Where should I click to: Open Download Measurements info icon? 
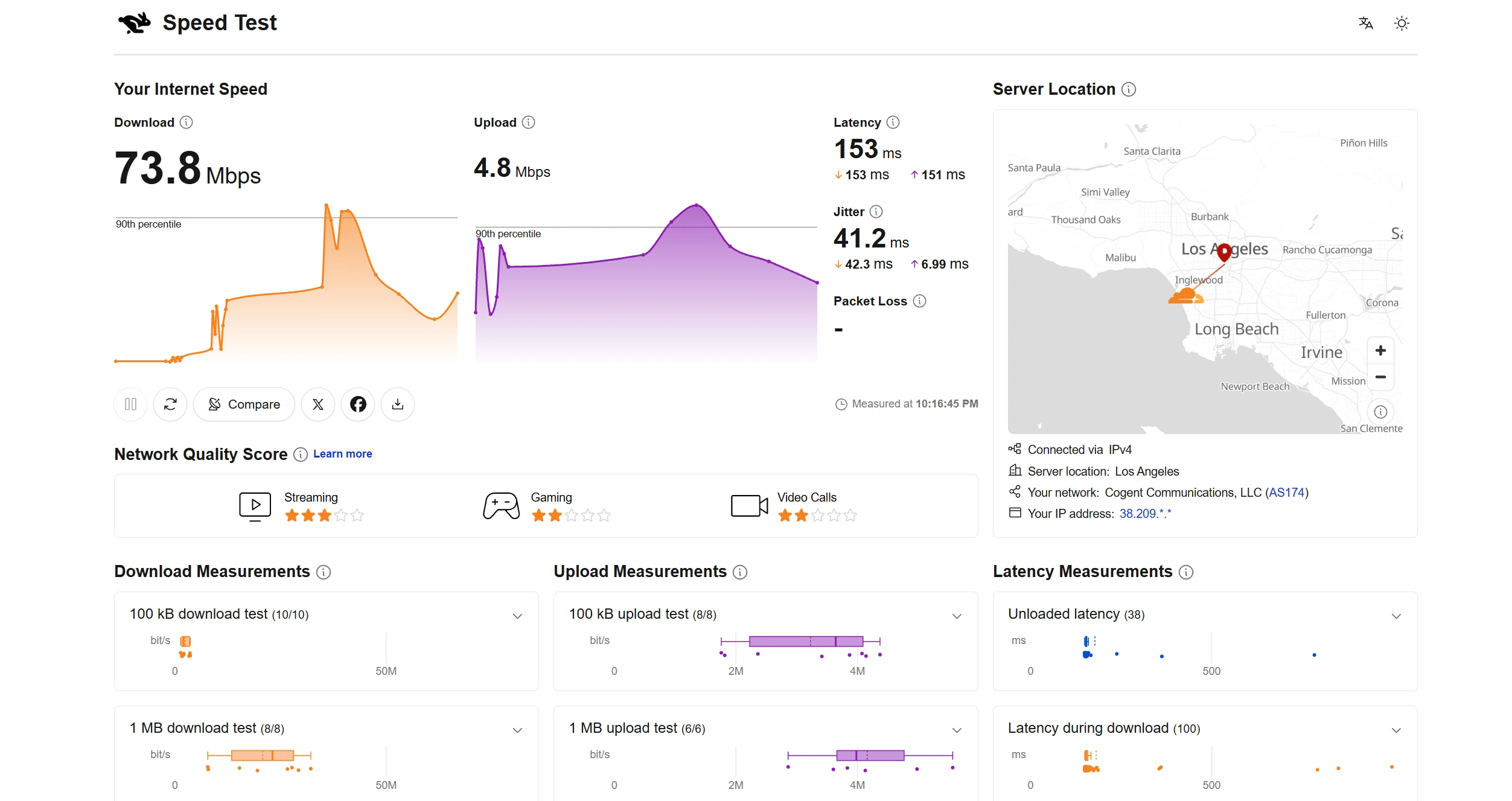[324, 572]
